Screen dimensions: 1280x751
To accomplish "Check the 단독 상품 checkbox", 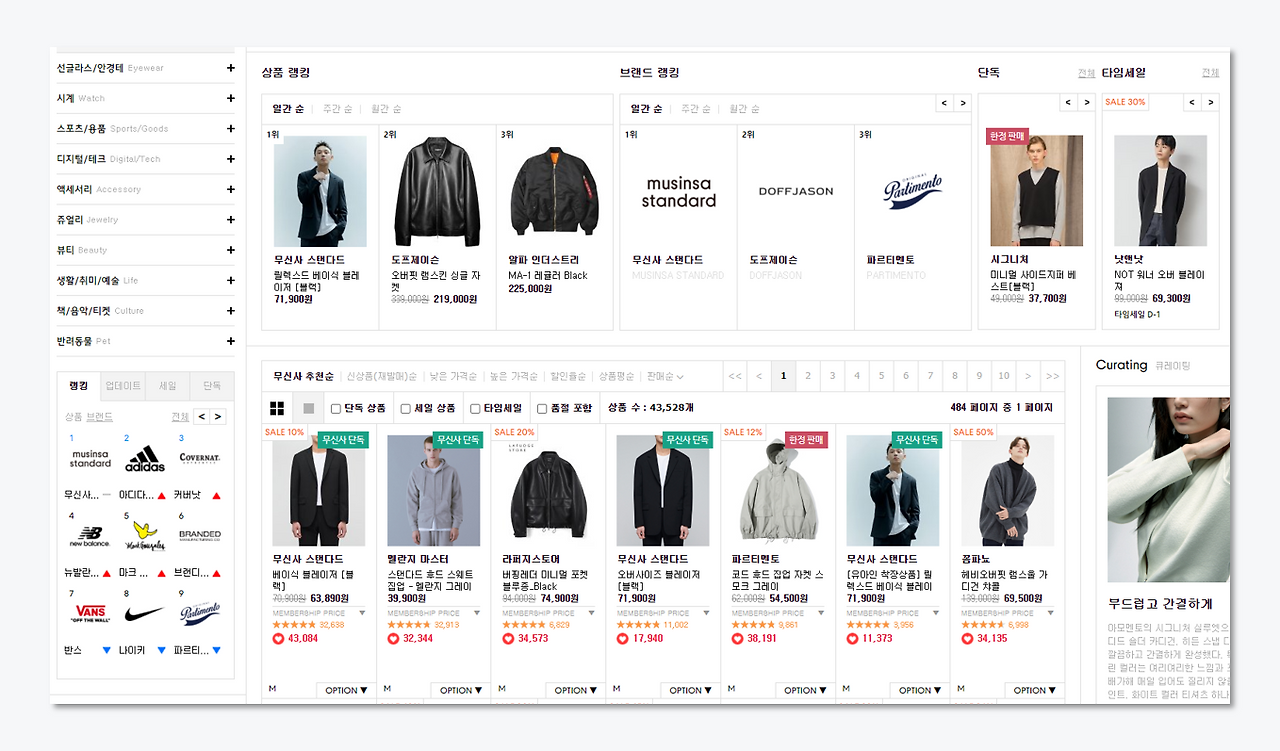I will (336, 408).
